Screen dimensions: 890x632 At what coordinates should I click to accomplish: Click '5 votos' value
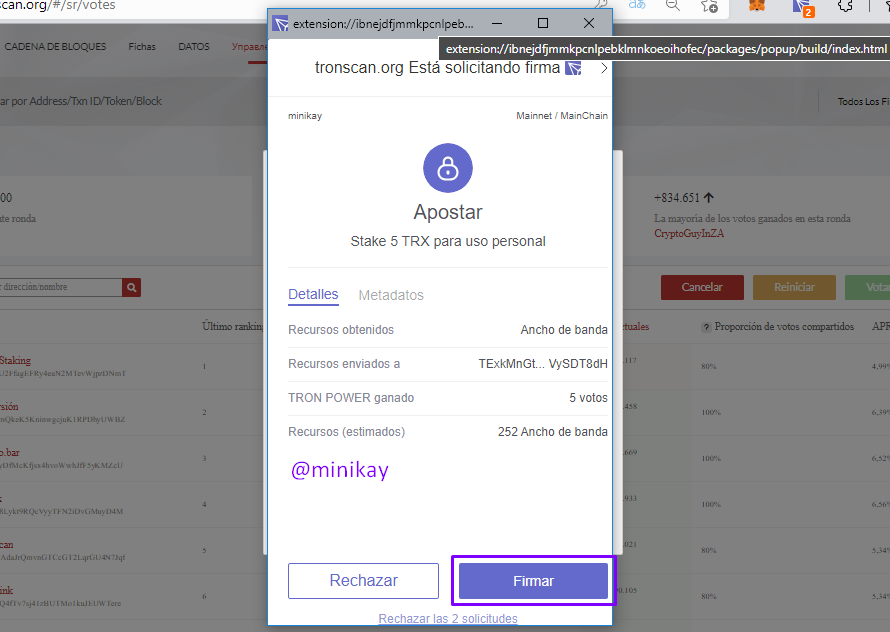[588, 398]
